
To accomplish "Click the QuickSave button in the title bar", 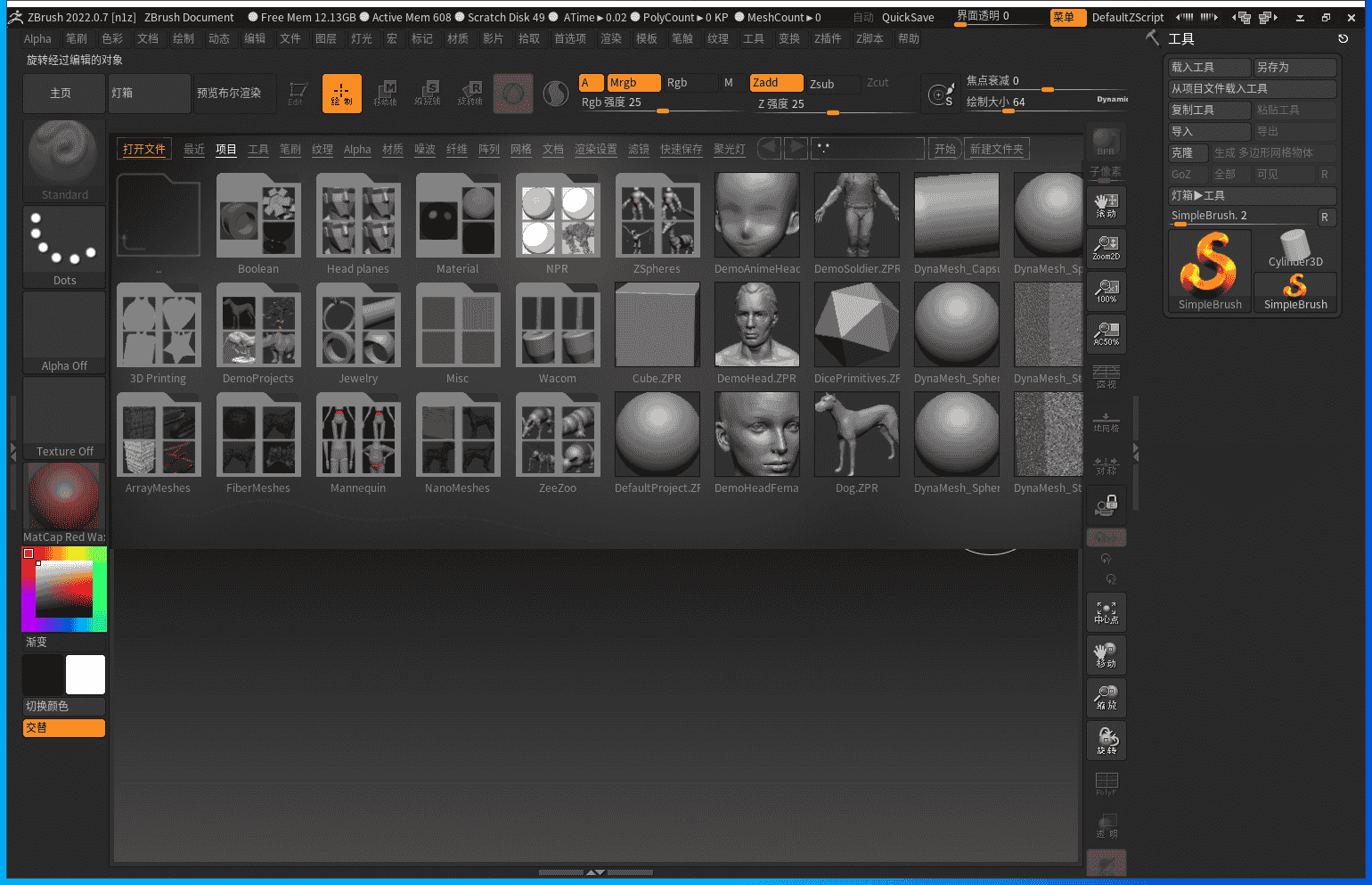I will [907, 16].
